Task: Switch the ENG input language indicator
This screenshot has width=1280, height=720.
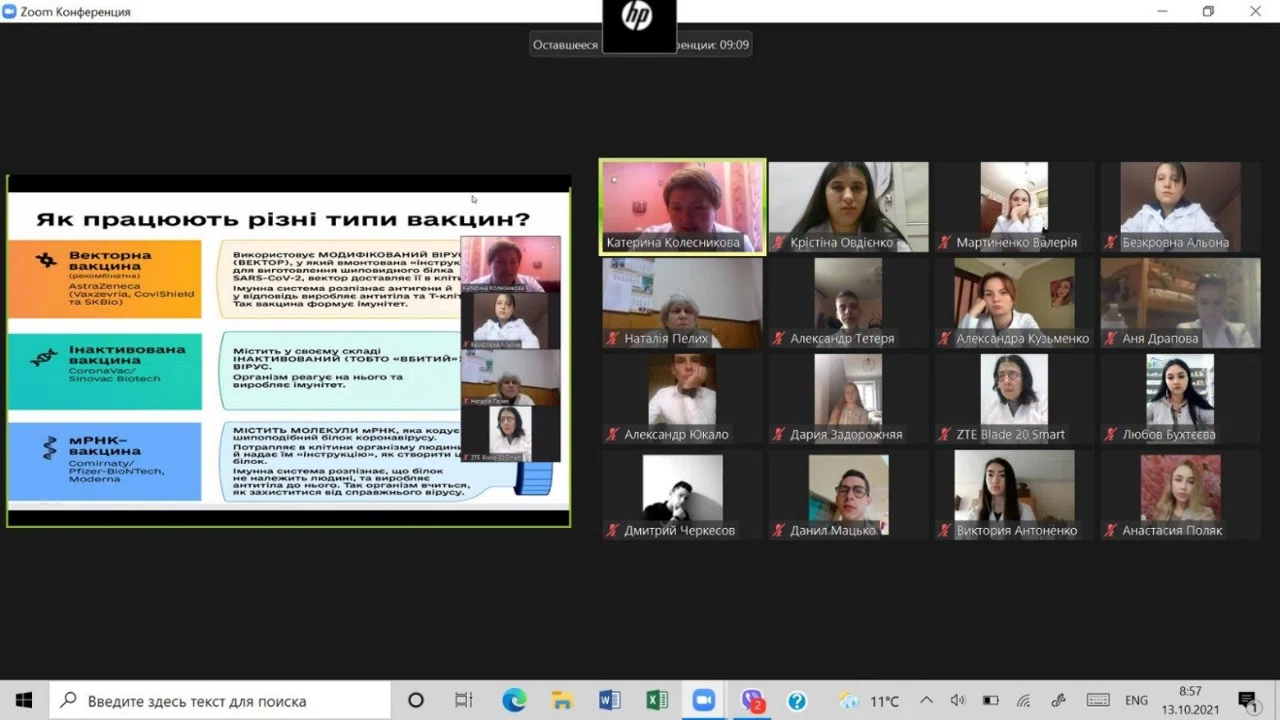Action: pyautogui.click(x=1136, y=701)
